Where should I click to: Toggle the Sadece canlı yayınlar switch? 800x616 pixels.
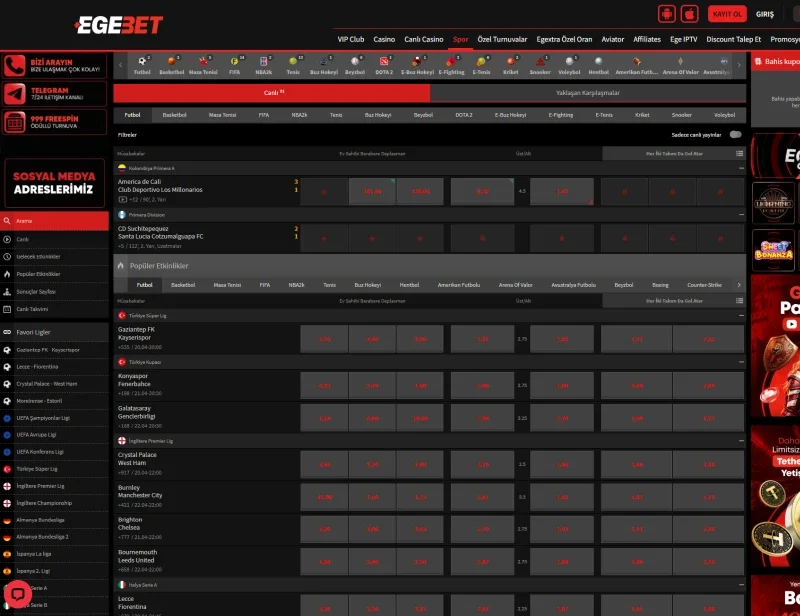735,135
